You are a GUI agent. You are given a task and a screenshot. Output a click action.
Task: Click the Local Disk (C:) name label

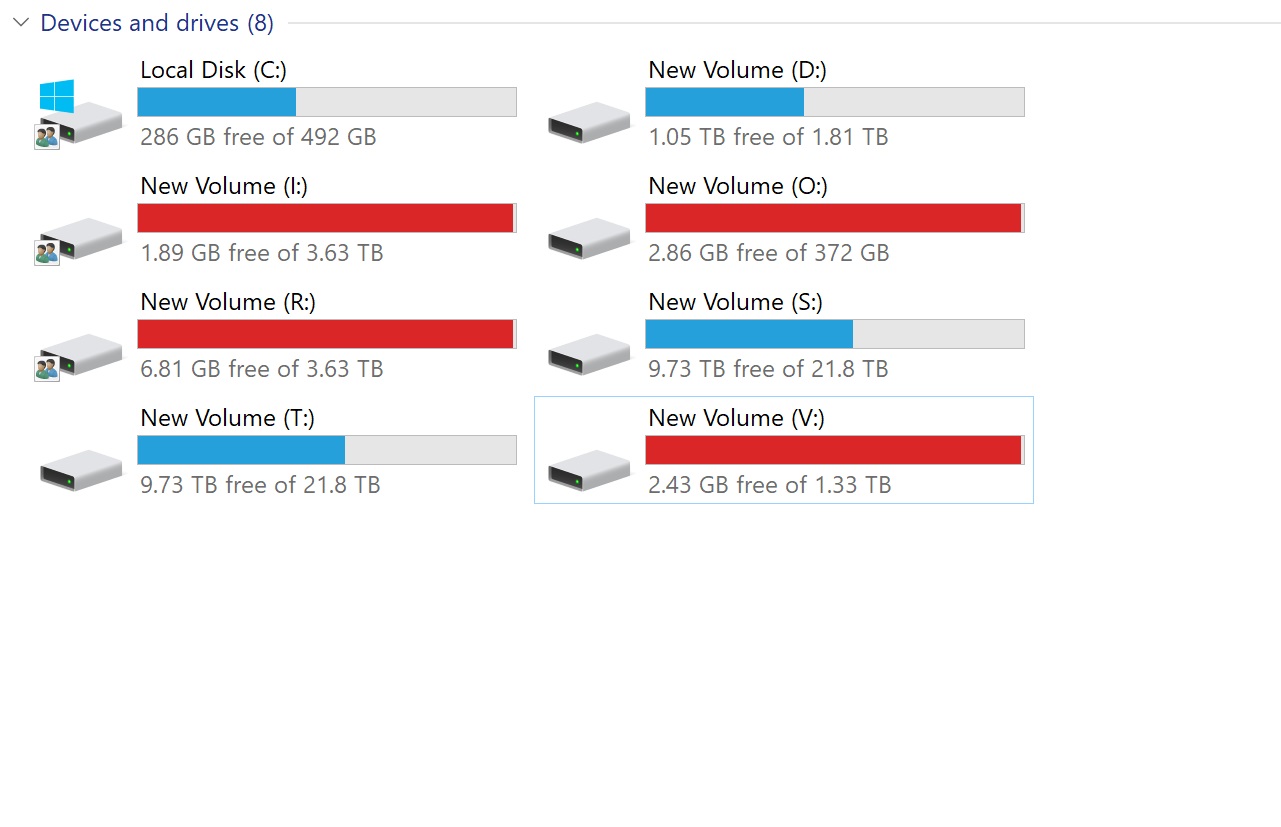coord(213,70)
